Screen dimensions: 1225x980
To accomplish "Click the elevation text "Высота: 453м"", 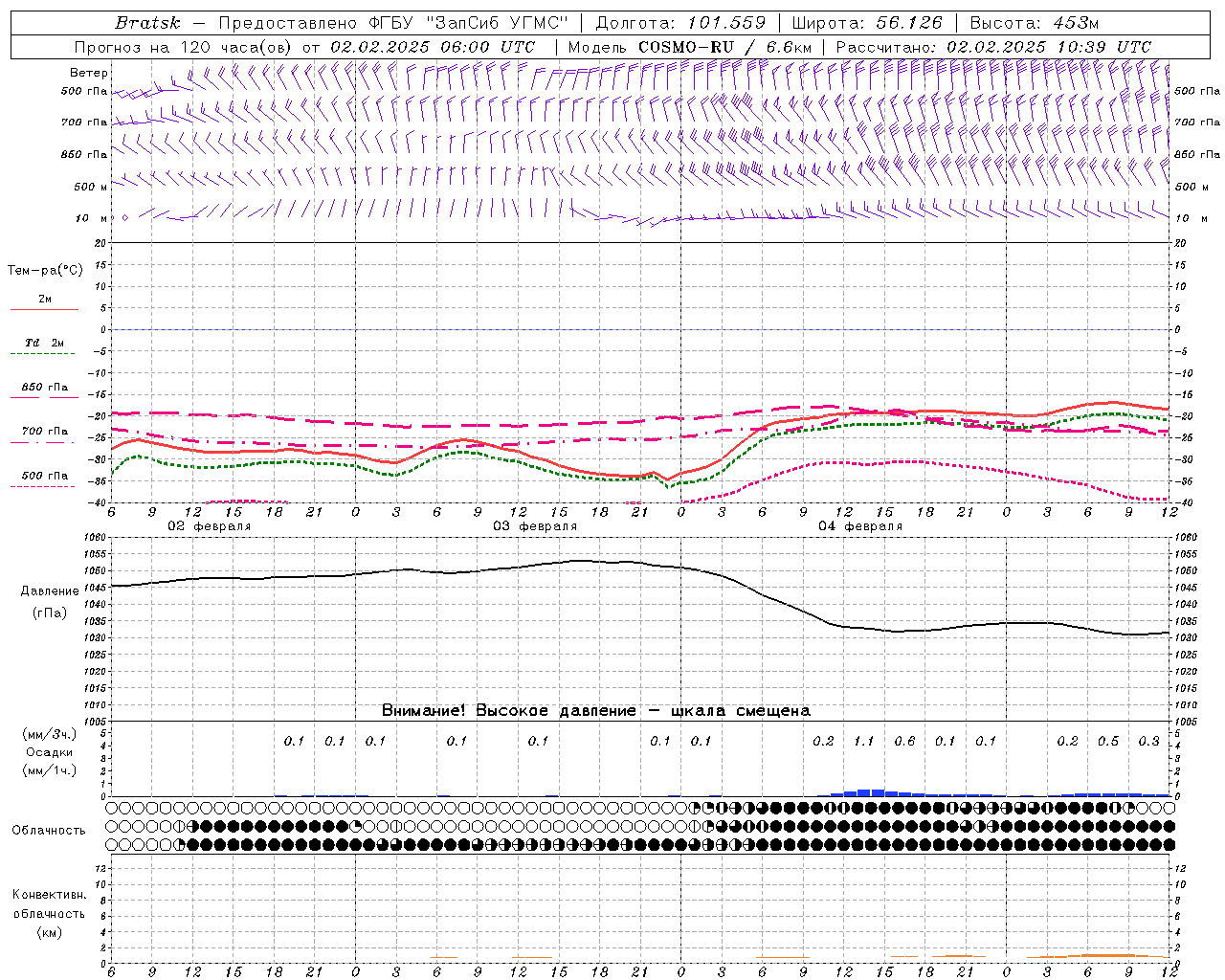I will 1035,23.
